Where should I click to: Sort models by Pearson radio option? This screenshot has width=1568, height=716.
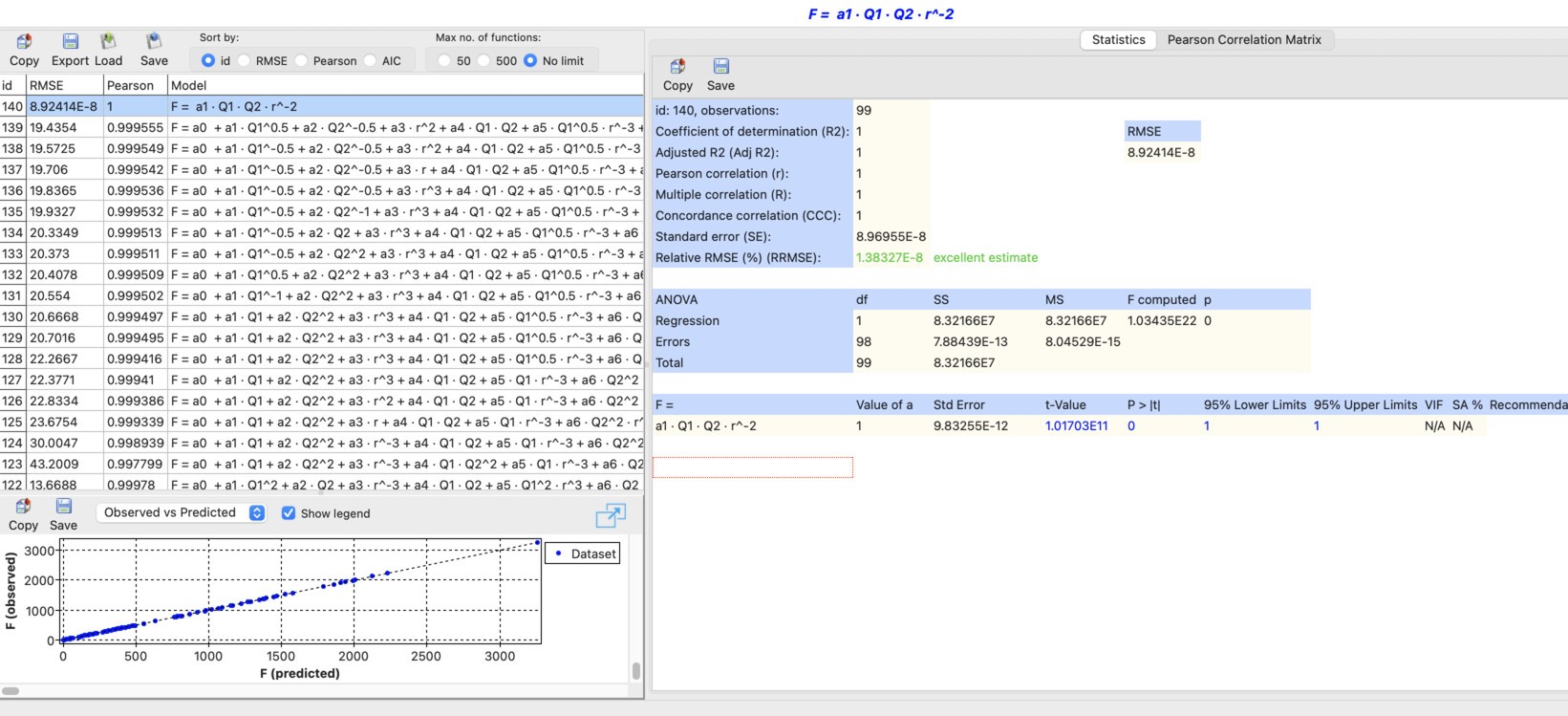pyautogui.click(x=302, y=61)
